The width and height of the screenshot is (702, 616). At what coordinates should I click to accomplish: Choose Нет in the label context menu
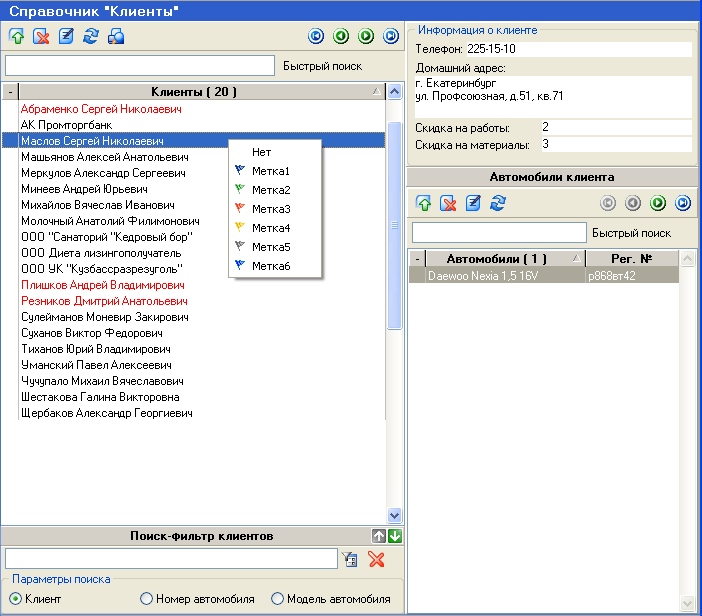tap(261, 152)
